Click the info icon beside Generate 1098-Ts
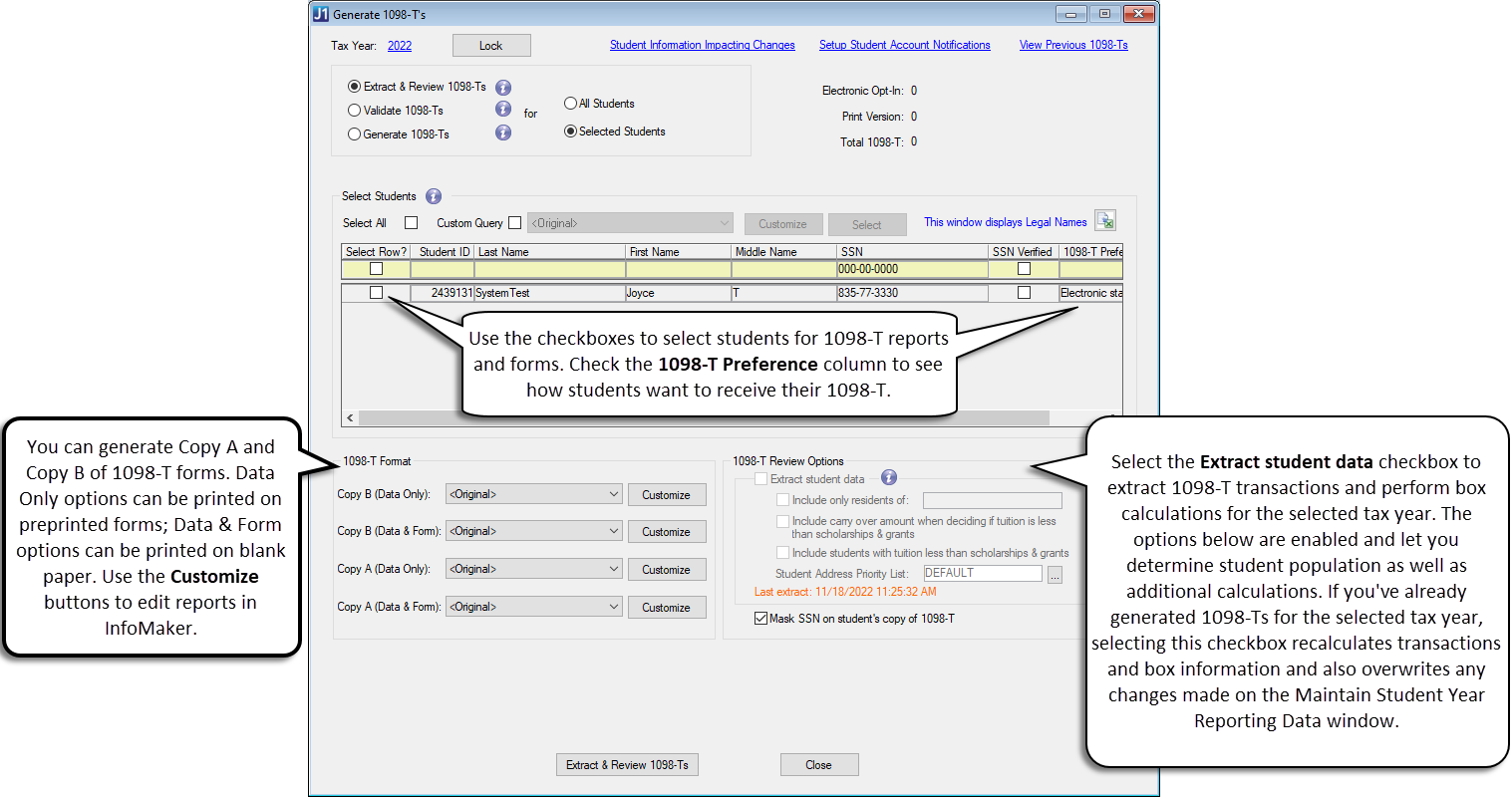This screenshot has height=797, width=1512. 503,133
